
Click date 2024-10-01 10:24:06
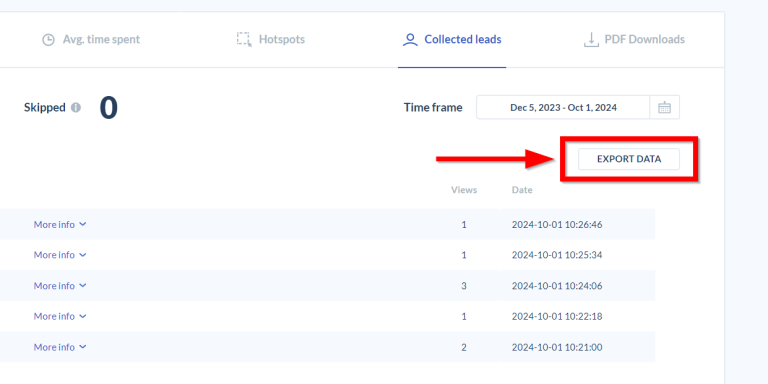point(557,286)
